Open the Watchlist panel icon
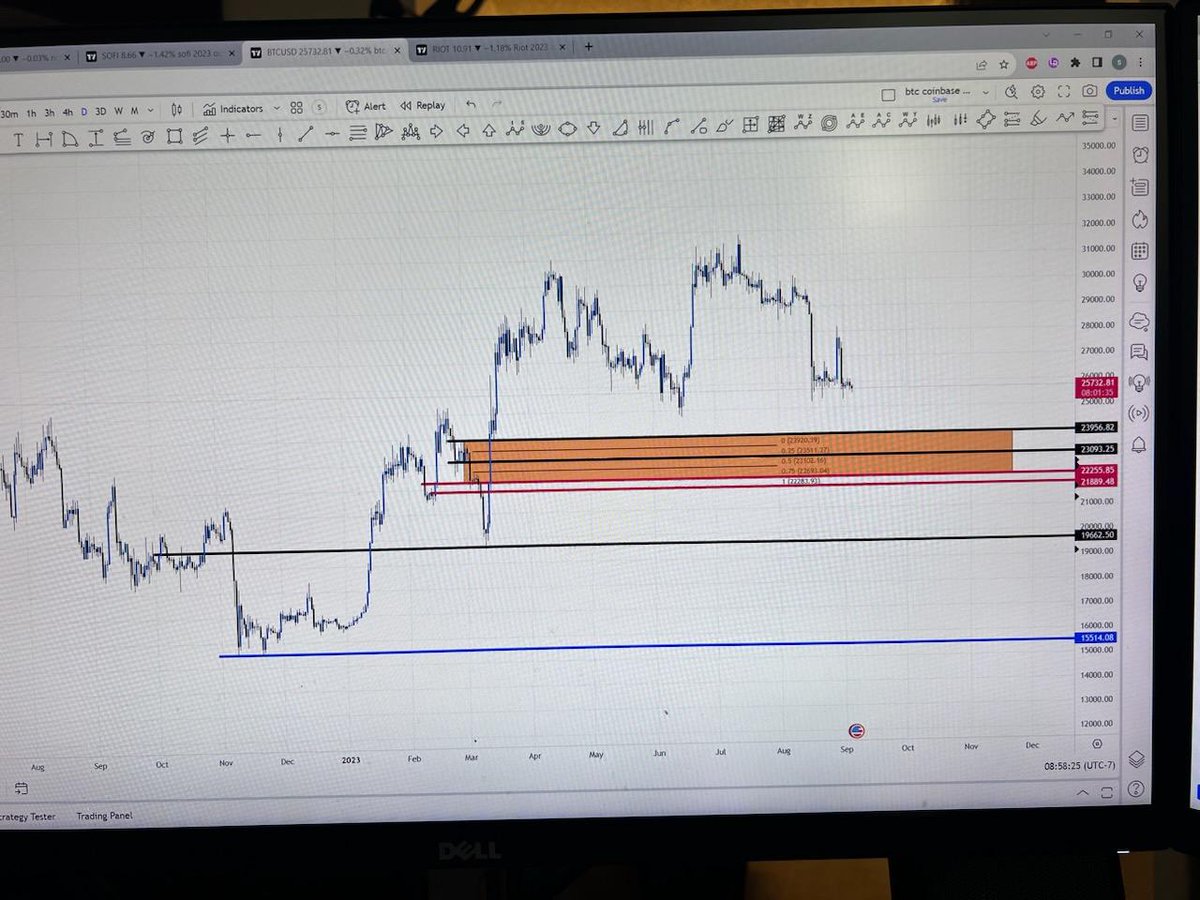 (1140, 123)
